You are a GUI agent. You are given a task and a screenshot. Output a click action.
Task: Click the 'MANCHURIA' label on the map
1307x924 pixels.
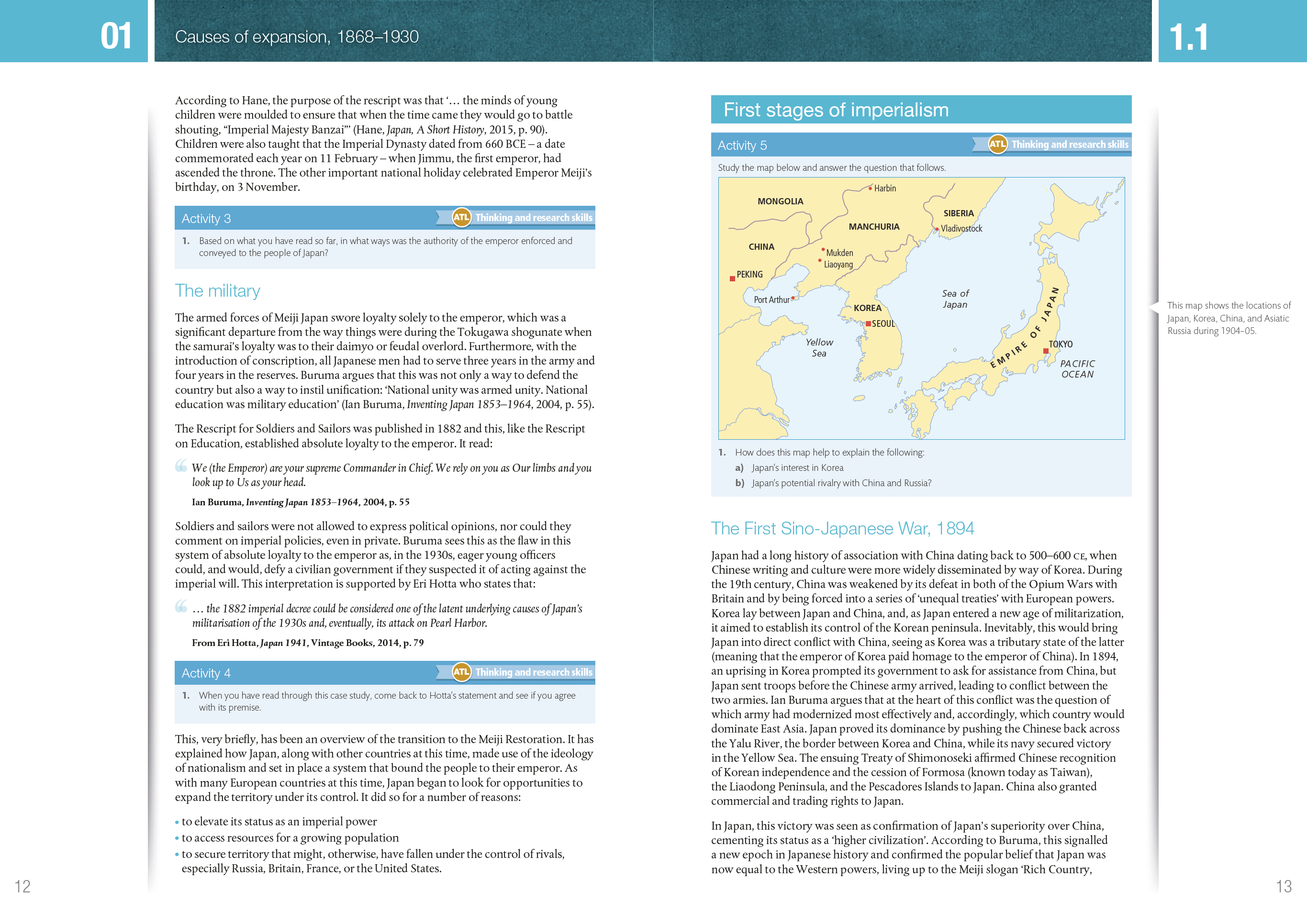tap(874, 227)
